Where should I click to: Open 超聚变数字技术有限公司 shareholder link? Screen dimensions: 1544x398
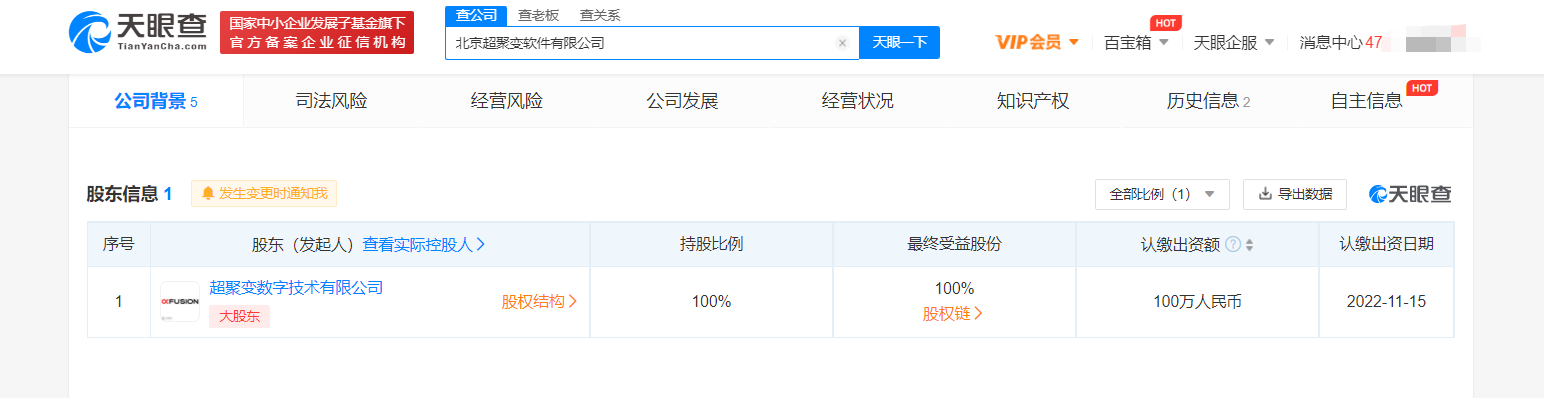[296, 288]
